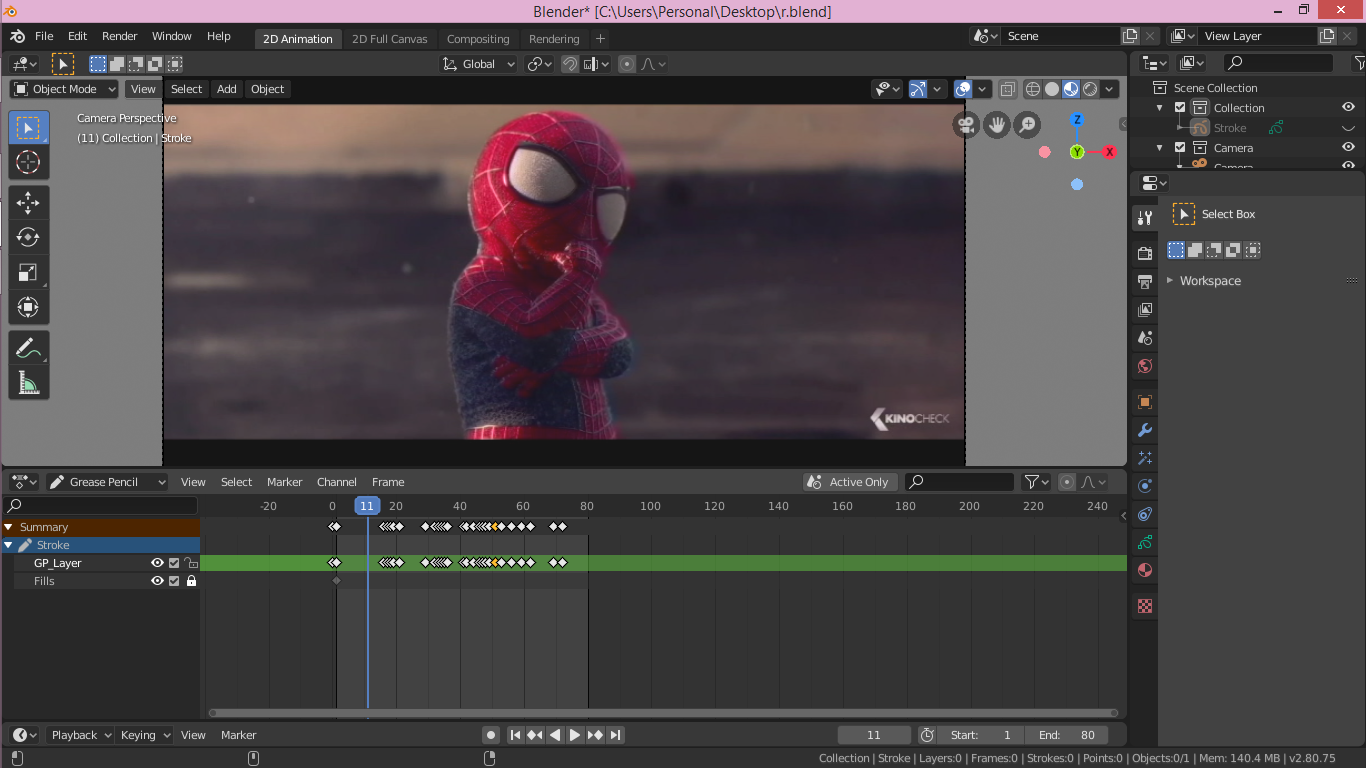Image resolution: width=1366 pixels, height=768 pixels.
Task: Select the Measure tool in the toolbar
Action: tap(28, 381)
